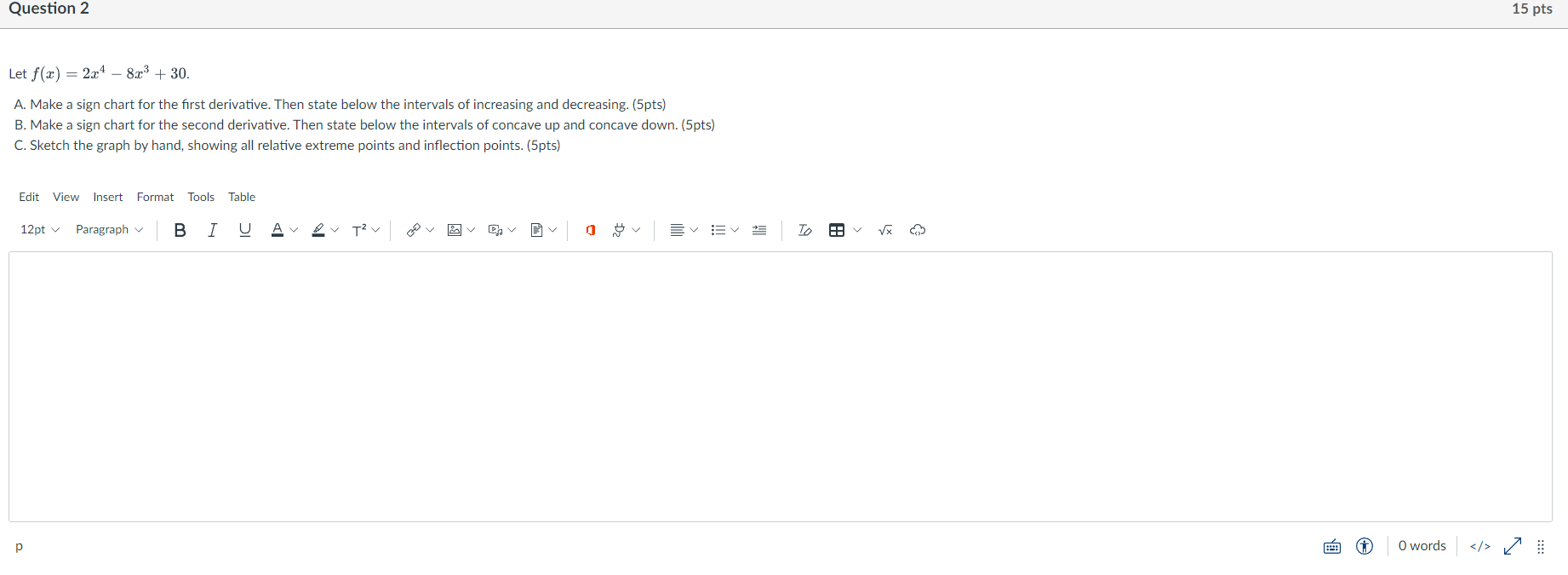Click inside the answer text area
The width and height of the screenshot is (1568, 575).
pyautogui.click(x=781, y=387)
